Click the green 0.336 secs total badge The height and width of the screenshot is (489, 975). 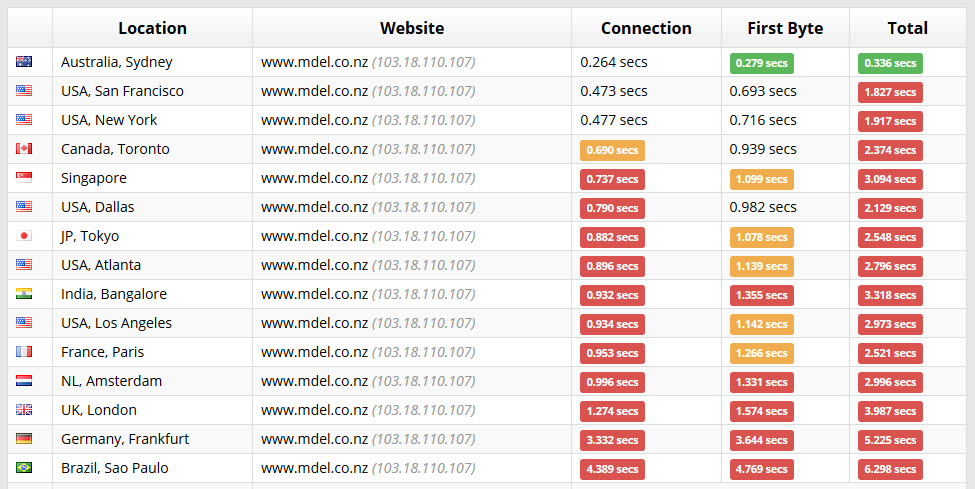[890, 63]
